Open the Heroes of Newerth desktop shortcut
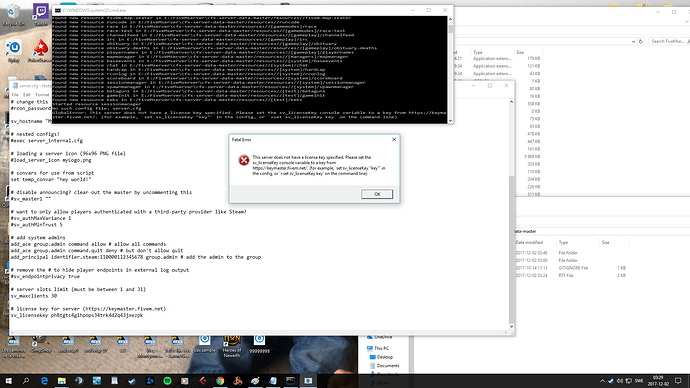The width and height of the screenshot is (690, 388). [232, 346]
